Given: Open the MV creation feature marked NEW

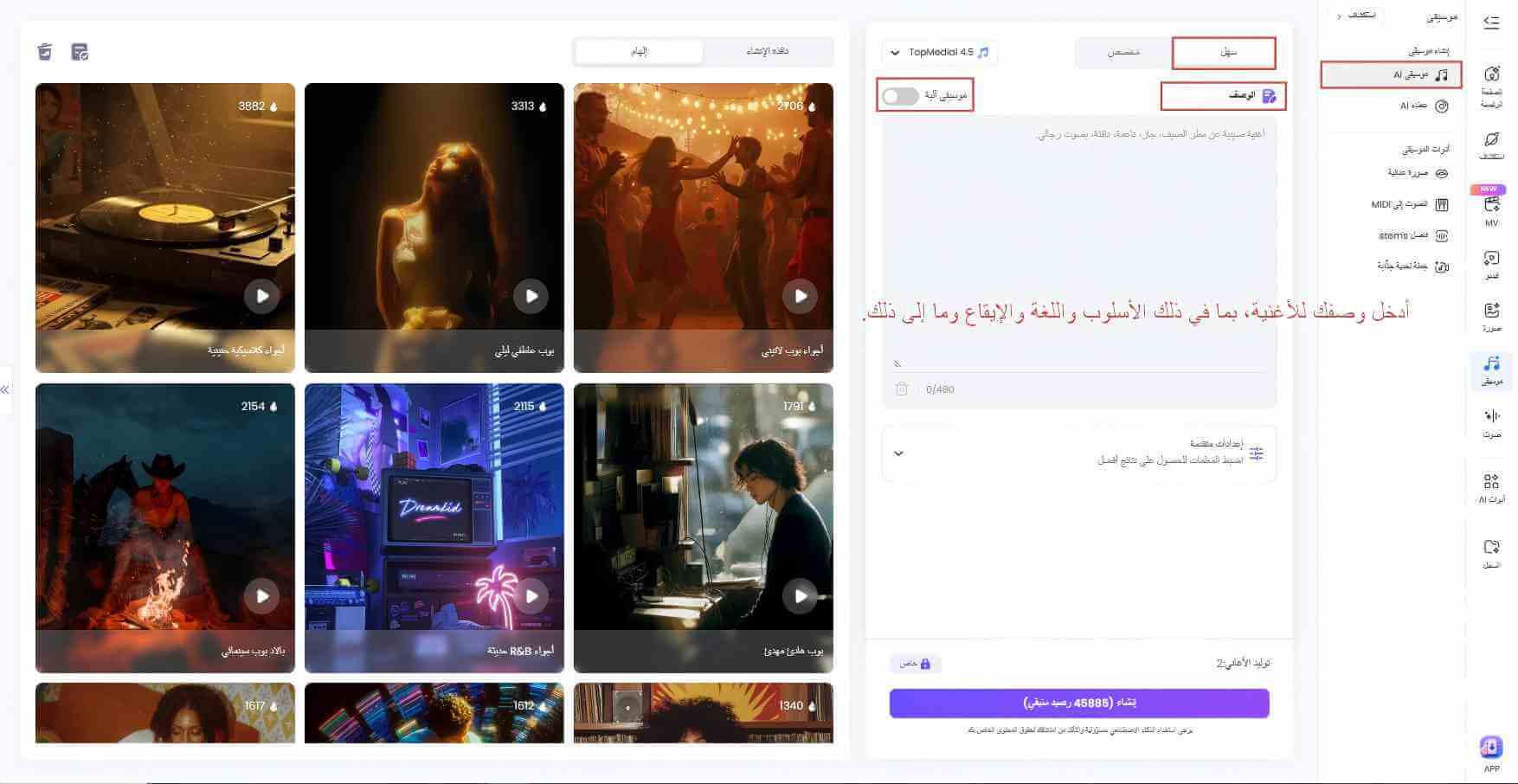Looking at the screenshot, I should pos(1490,208).
